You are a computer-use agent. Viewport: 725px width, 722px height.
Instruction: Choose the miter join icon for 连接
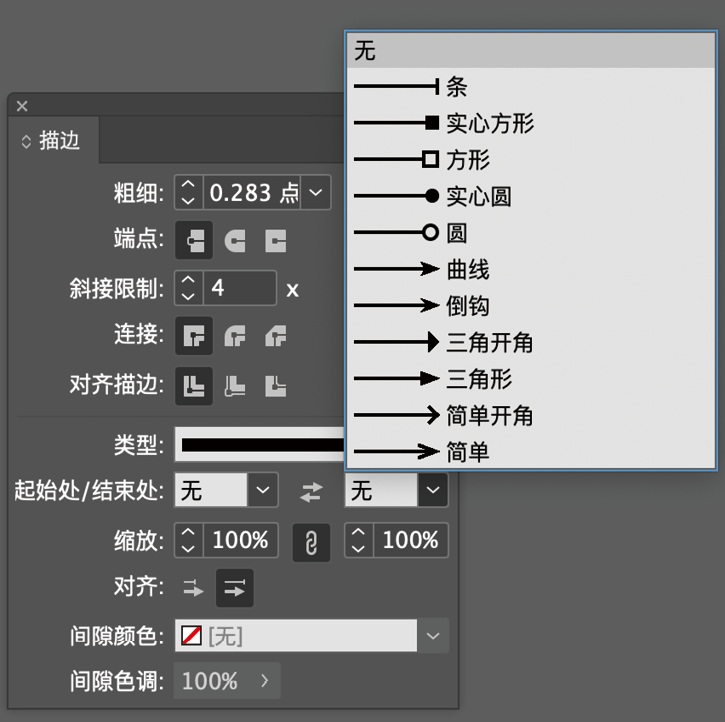pos(194,336)
